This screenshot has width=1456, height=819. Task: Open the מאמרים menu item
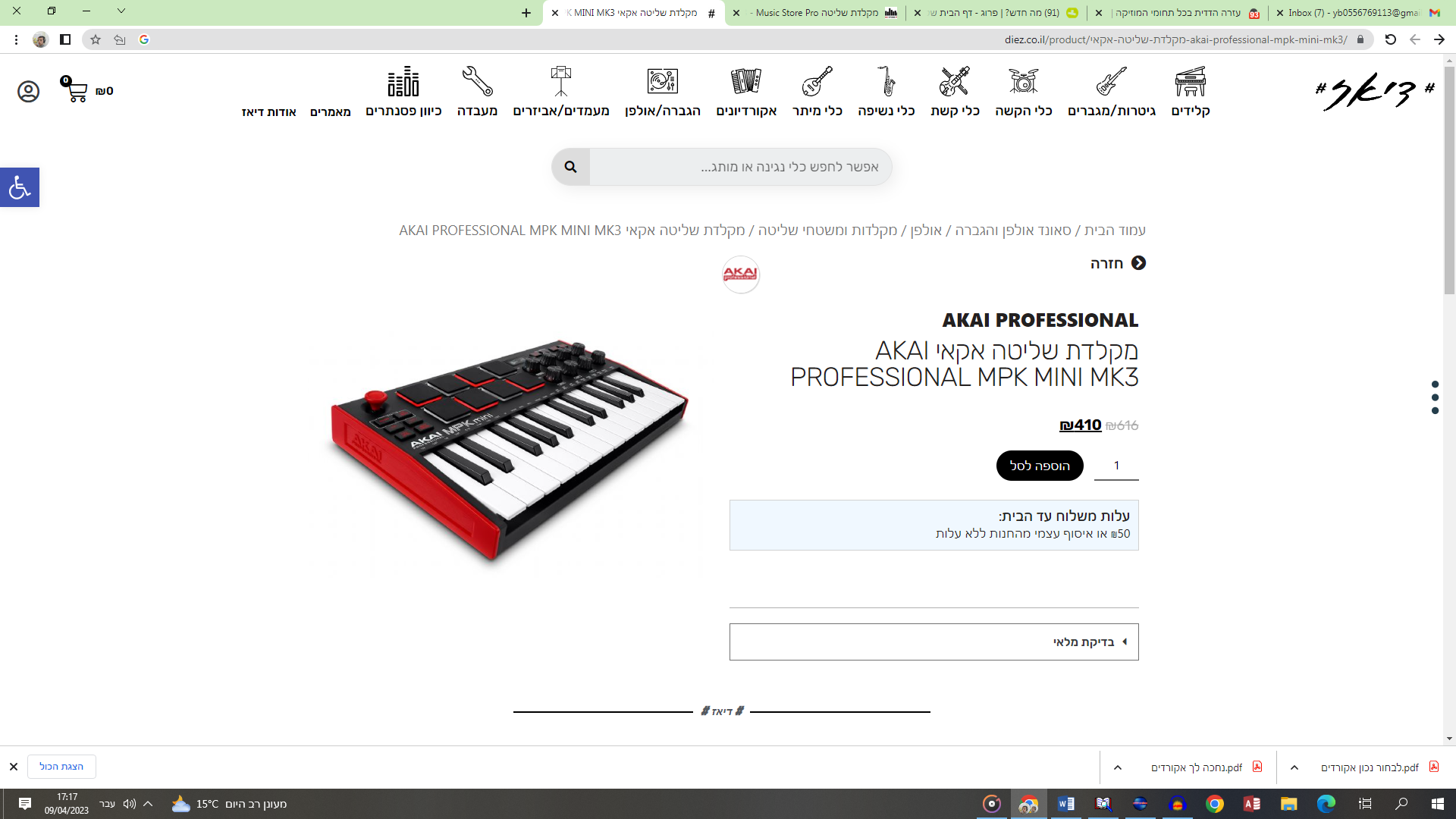point(330,112)
